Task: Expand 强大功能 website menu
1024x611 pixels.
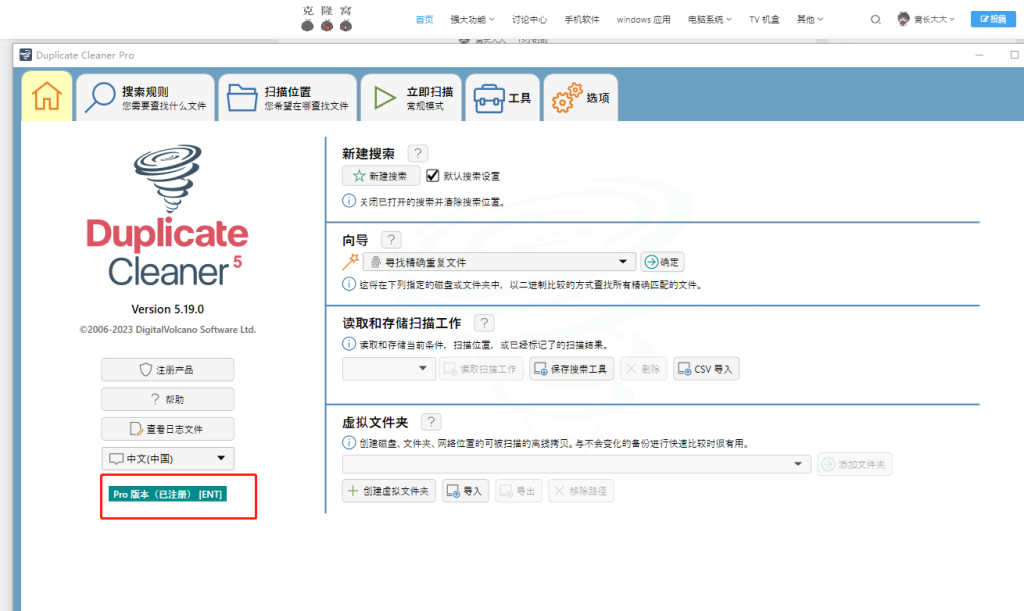Action: click(472, 20)
